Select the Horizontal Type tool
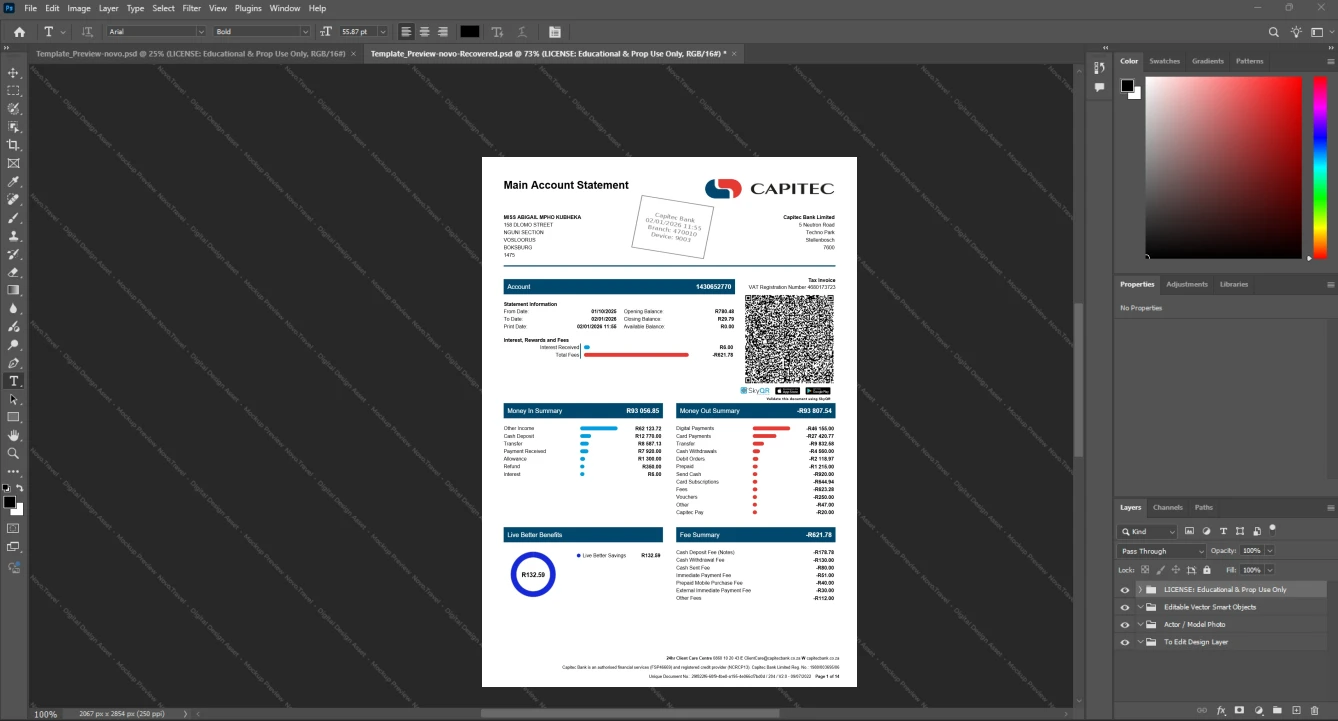Viewport: 1338px width, 721px height. click(x=14, y=381)
